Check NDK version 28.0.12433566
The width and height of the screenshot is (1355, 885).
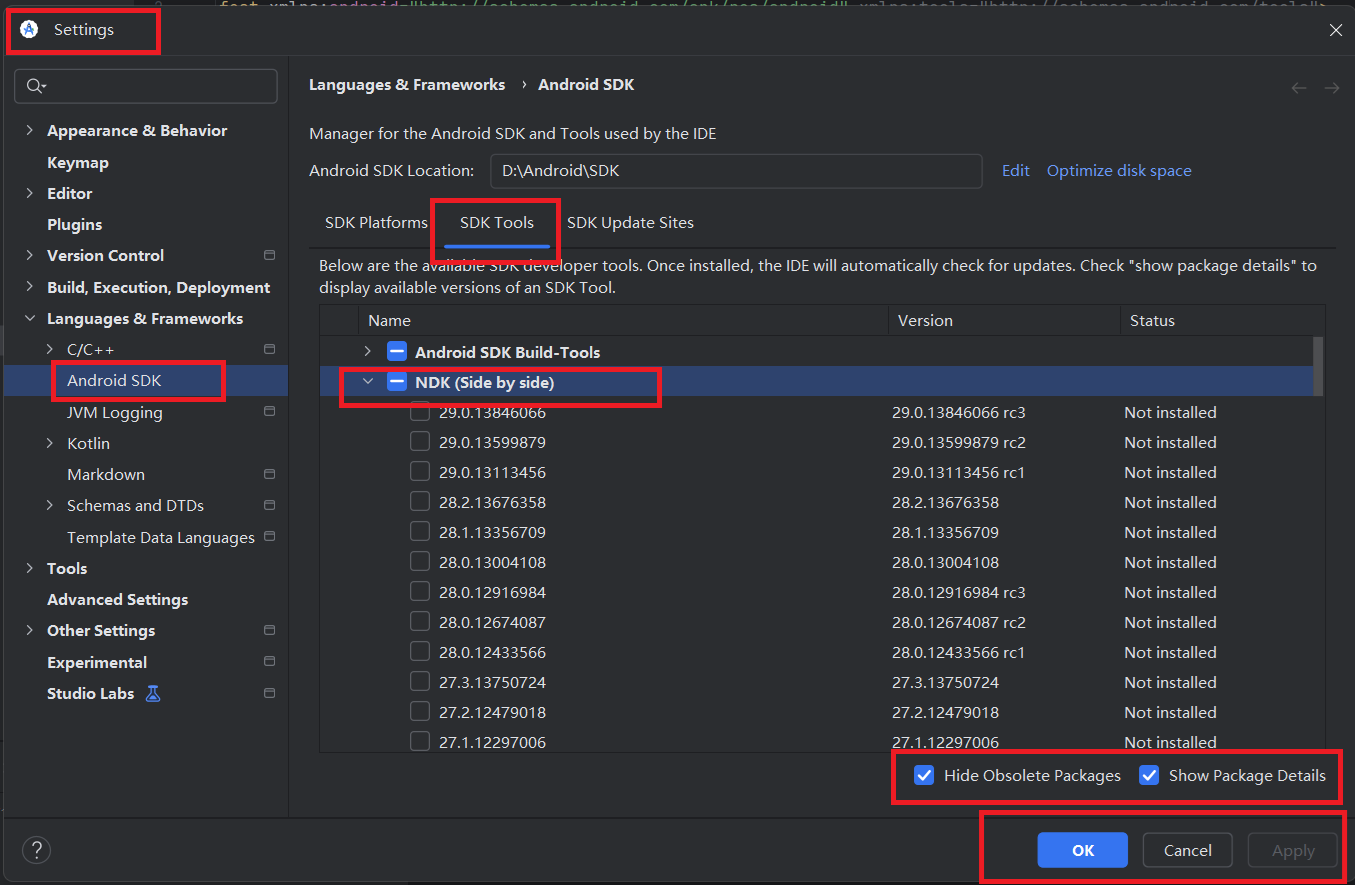point(420,652)
